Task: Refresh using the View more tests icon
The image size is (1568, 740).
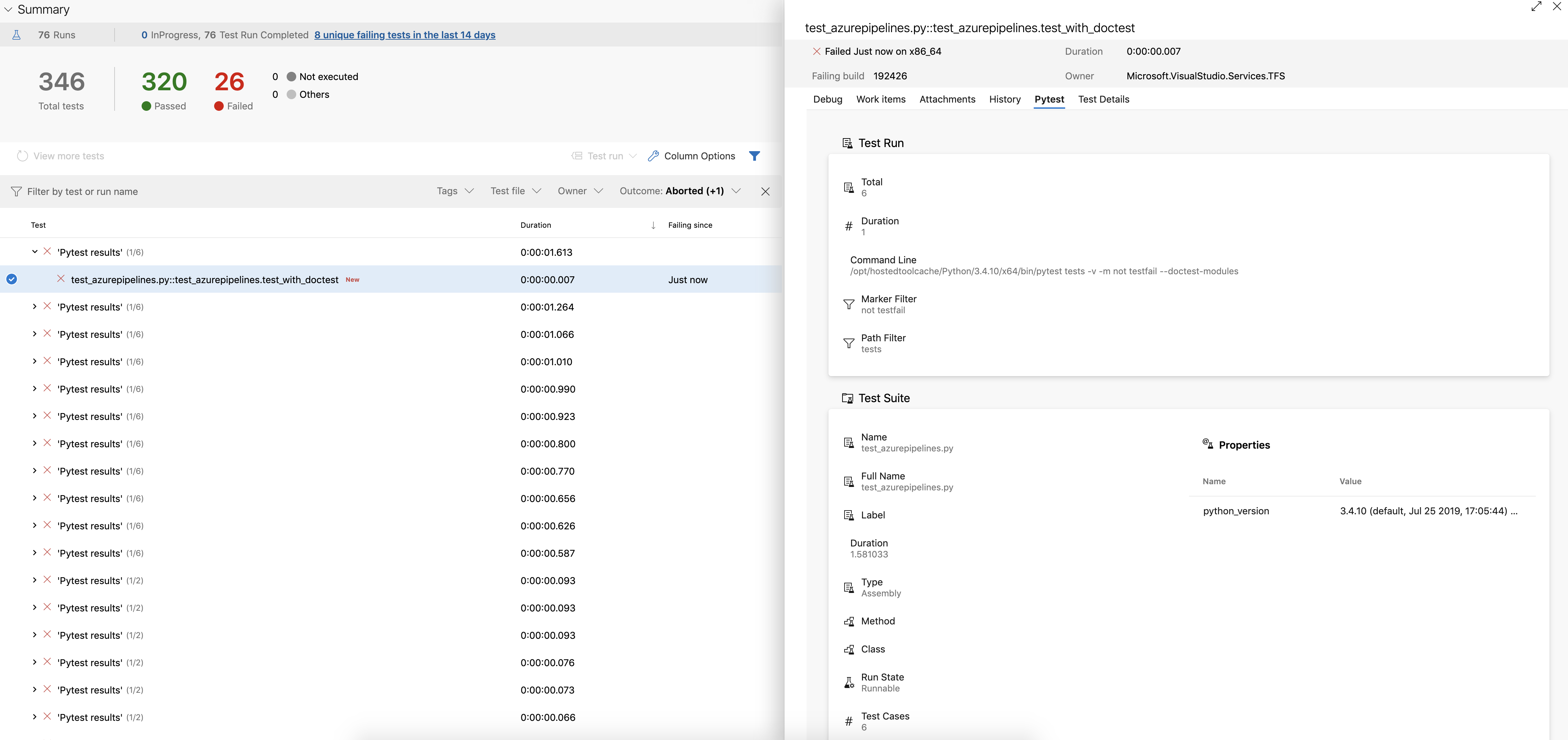Action: pyautogui.click(x=23, y=156)
